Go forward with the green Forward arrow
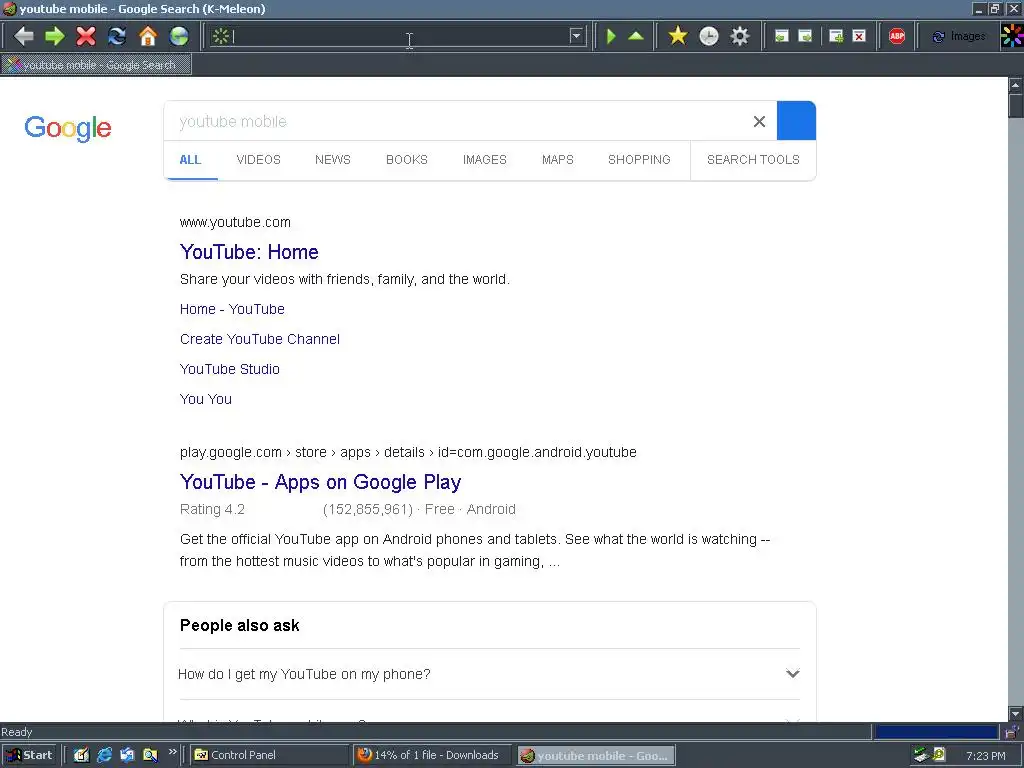Image resolution: width=1024 pixels, height=768 pixels. pos(55,36)
